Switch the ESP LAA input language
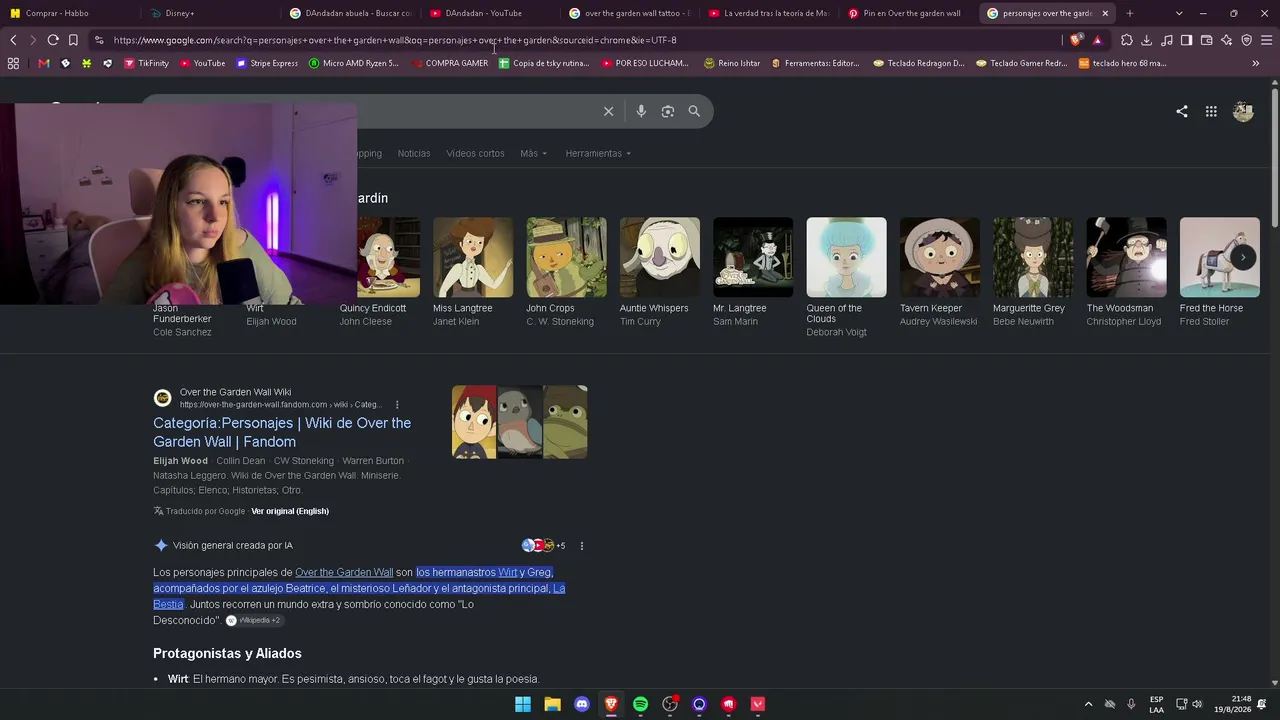1280x720 pixels. tap(1156, 704)
